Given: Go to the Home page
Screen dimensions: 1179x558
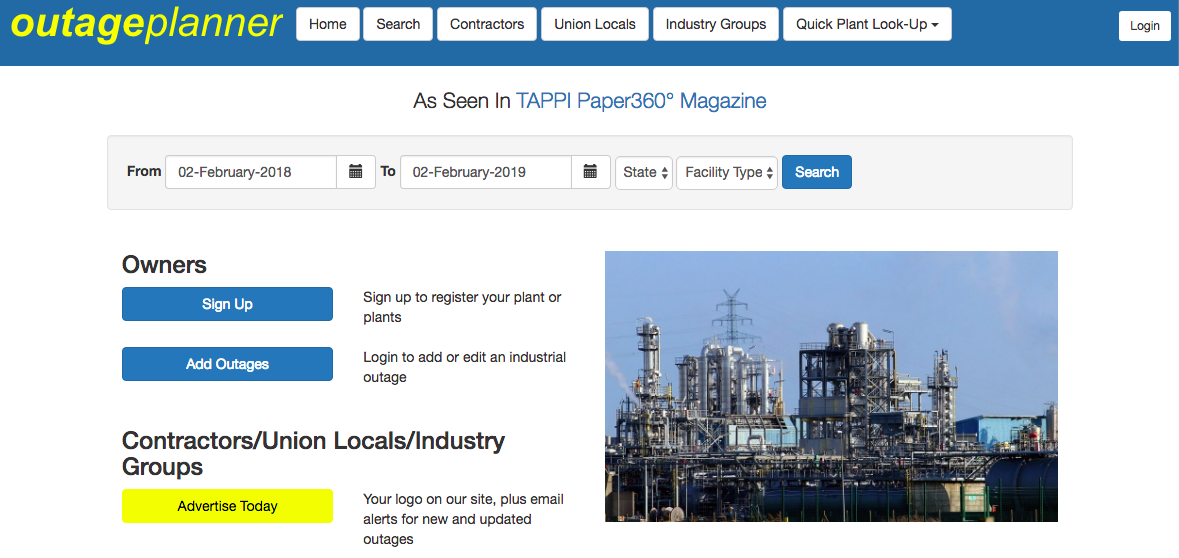Looking at the screenshot, I should tap(328, 24).
